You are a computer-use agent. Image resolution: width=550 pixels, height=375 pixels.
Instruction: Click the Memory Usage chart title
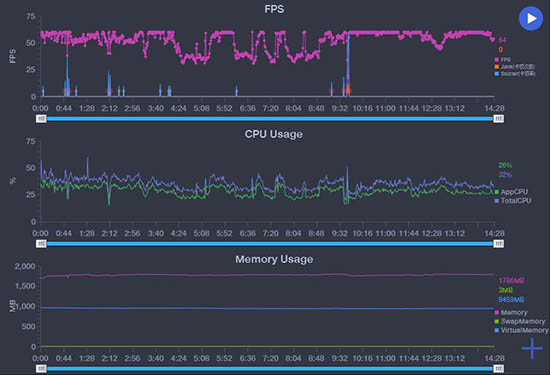(x=274, y=259)
